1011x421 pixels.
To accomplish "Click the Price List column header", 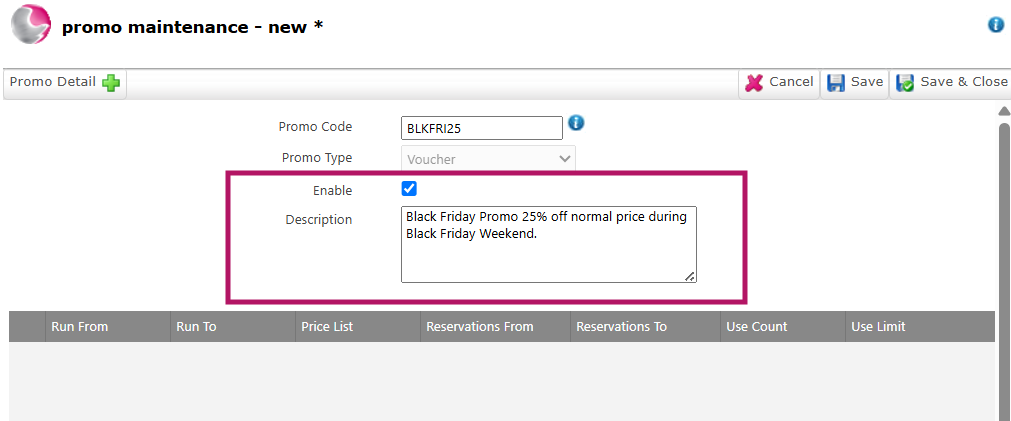I will pyautogui.click(x=327, y=326).
